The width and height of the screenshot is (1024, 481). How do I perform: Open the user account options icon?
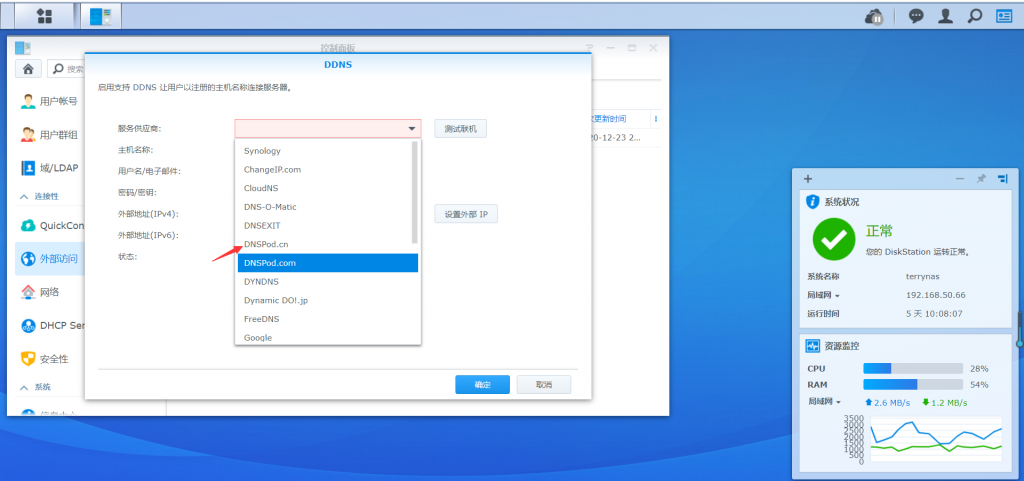coord(945,16)
